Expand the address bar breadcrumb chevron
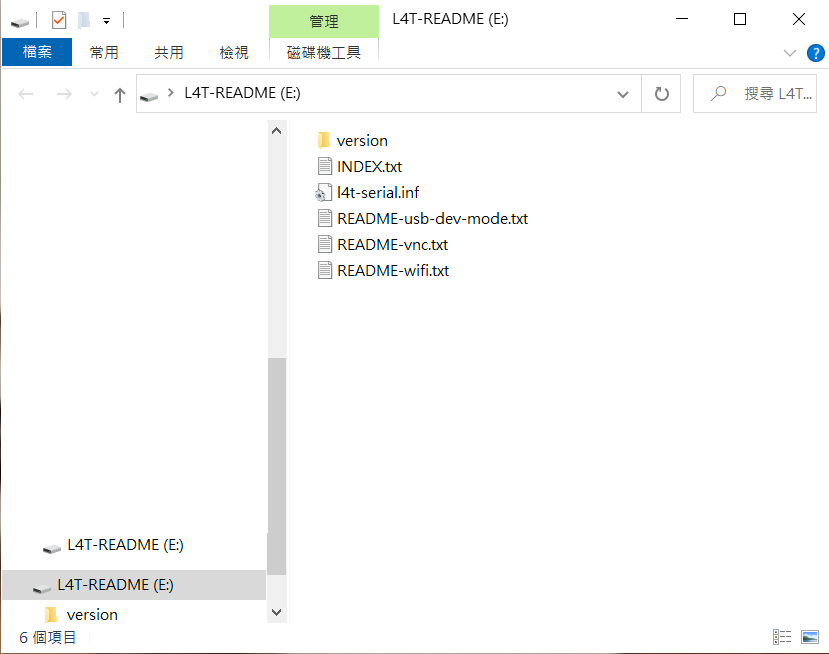The image size is (829, 654). click(170, 93)
